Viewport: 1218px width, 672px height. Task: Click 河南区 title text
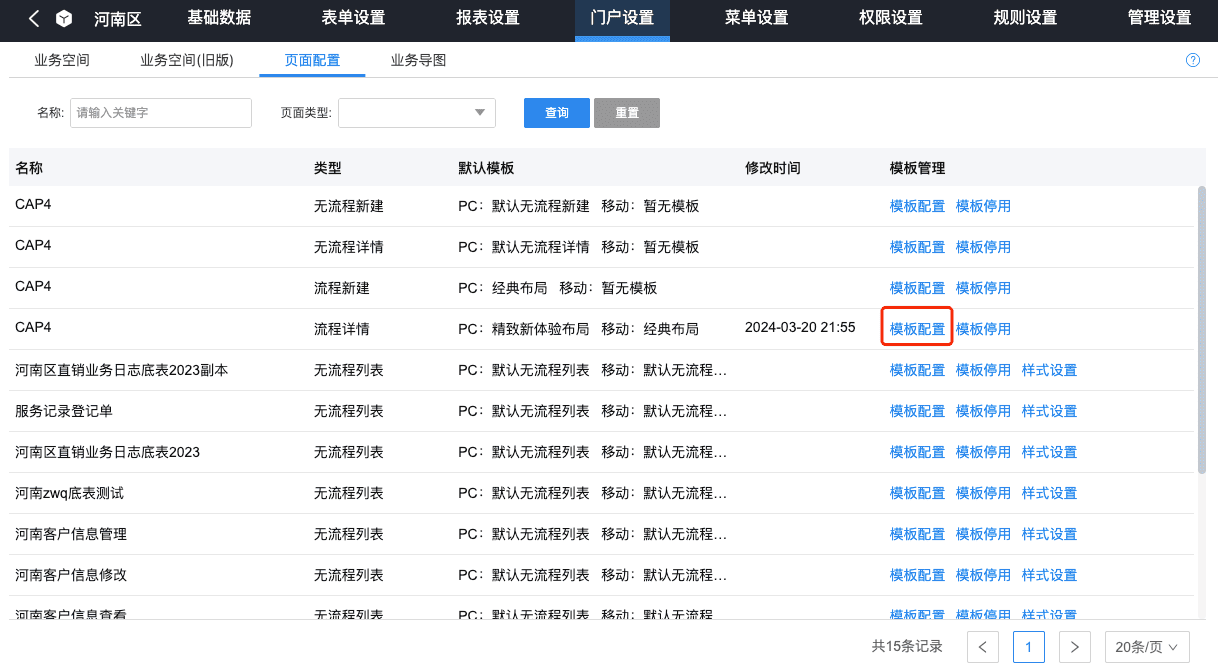click(117, 18)
